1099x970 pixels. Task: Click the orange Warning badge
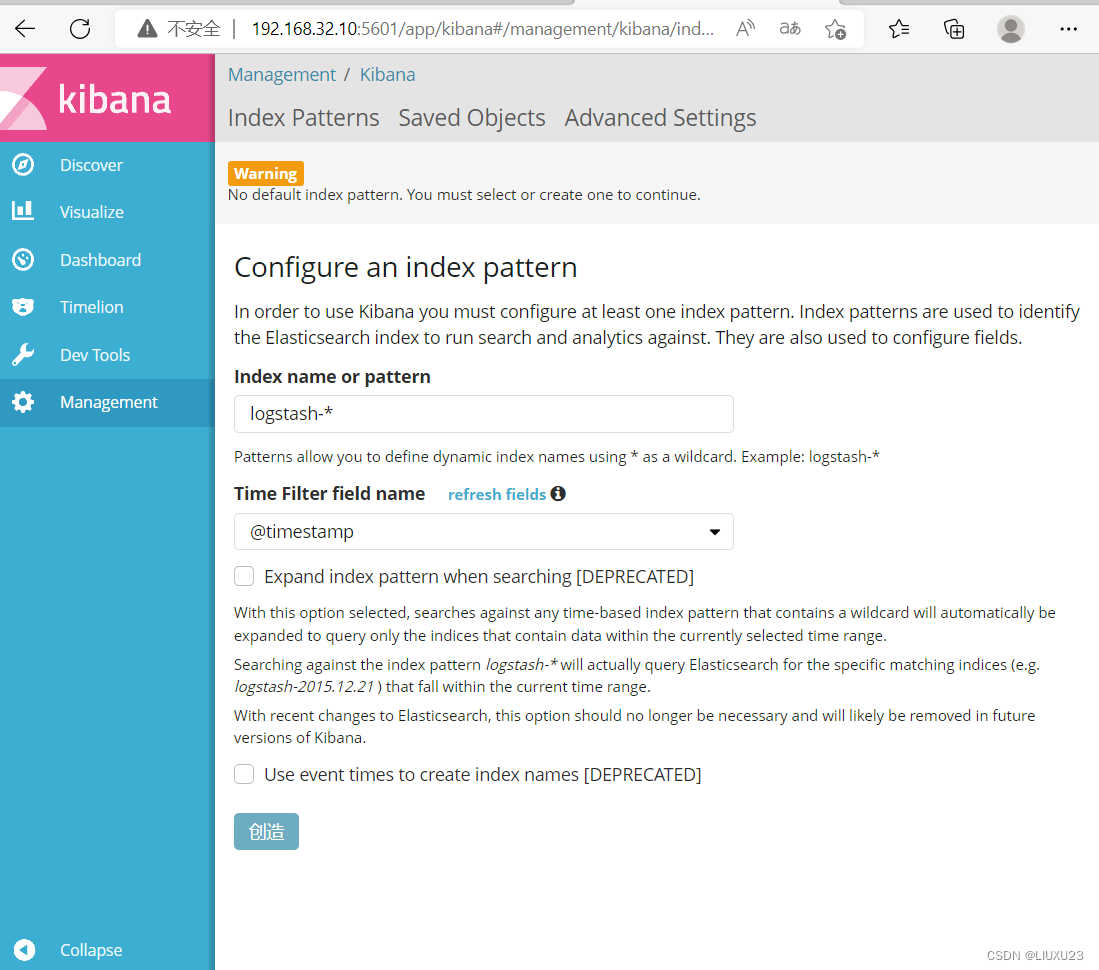click(266, 173)
